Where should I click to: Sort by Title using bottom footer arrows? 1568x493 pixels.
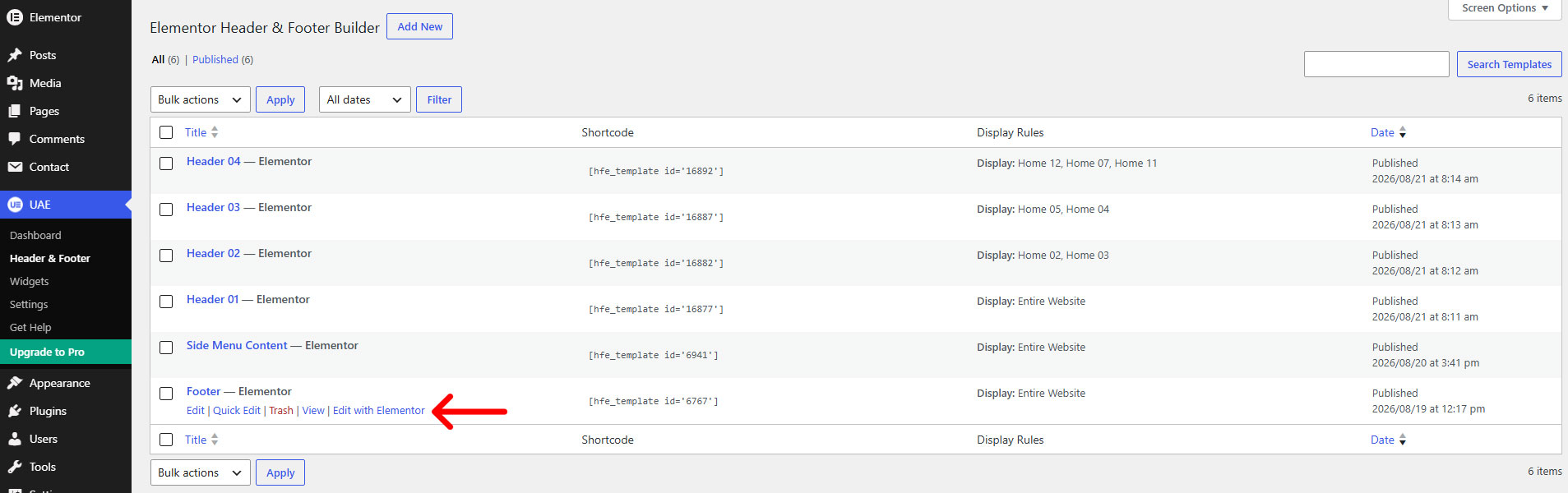tap(215, 440)
